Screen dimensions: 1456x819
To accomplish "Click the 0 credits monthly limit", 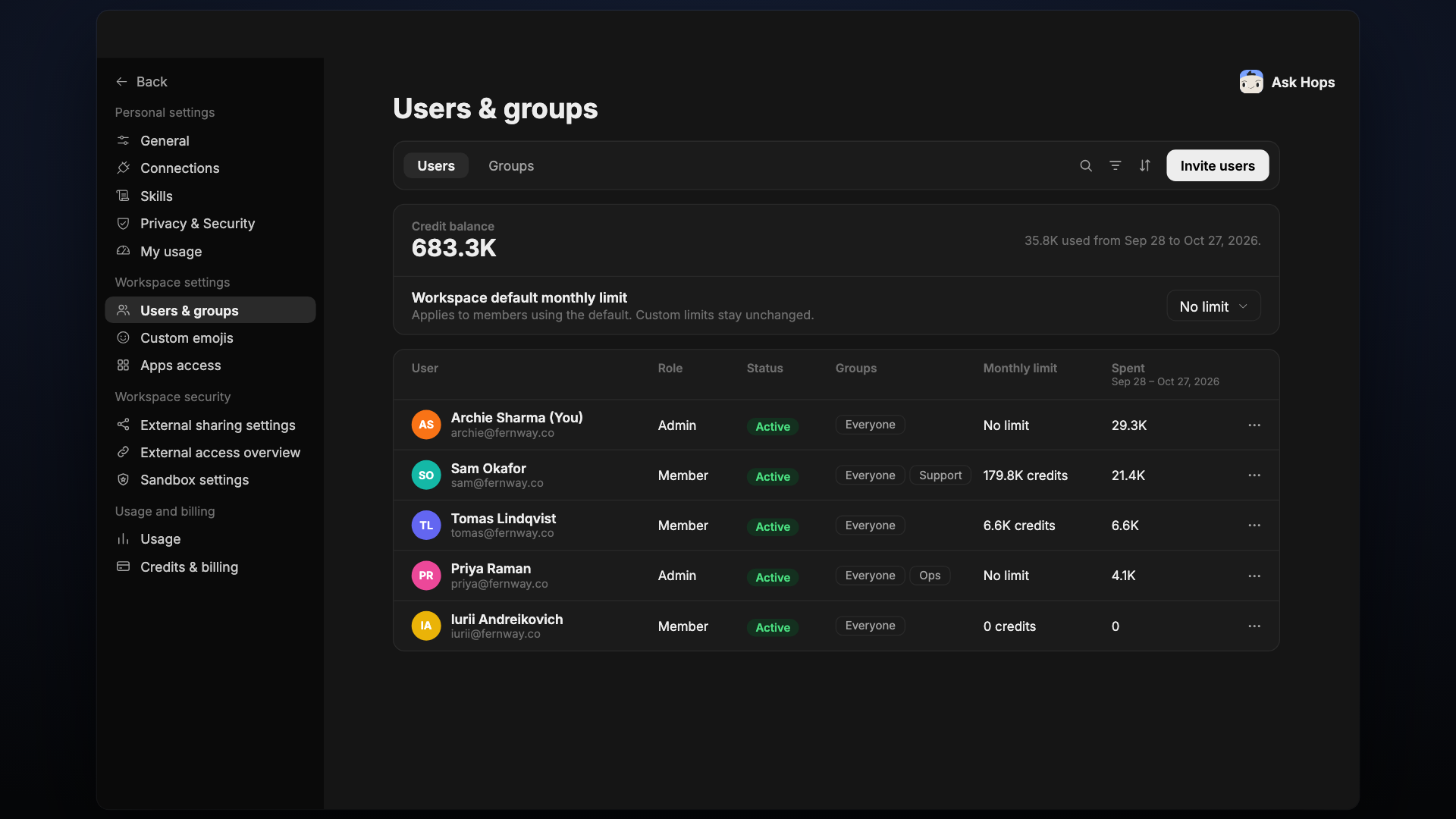I will 1009,626.
